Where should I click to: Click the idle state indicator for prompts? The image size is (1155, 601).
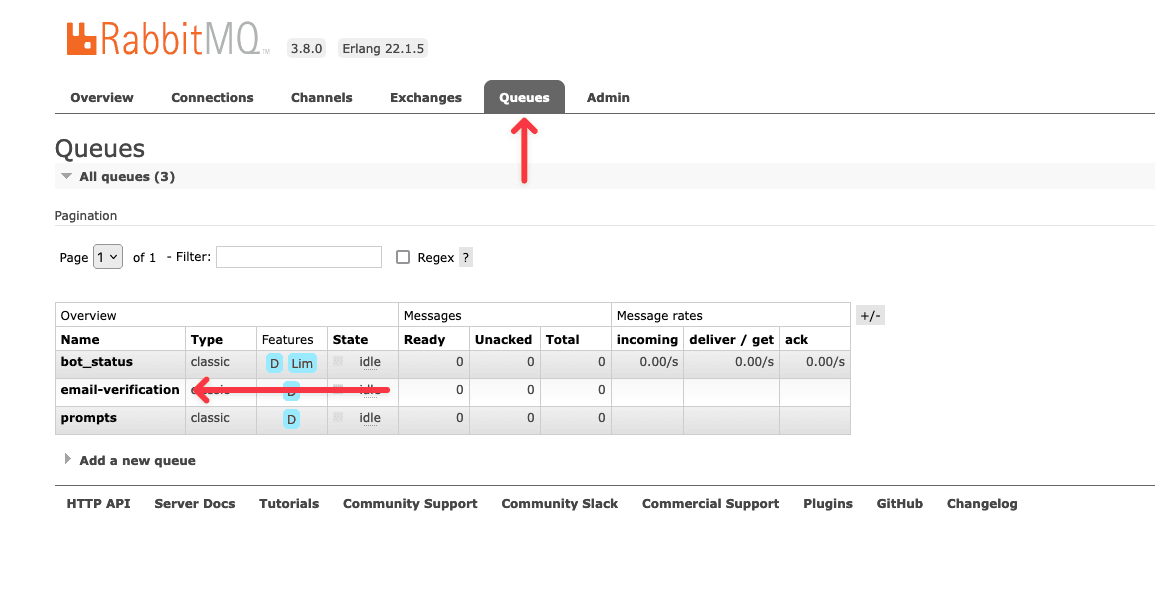coord(370,418)
